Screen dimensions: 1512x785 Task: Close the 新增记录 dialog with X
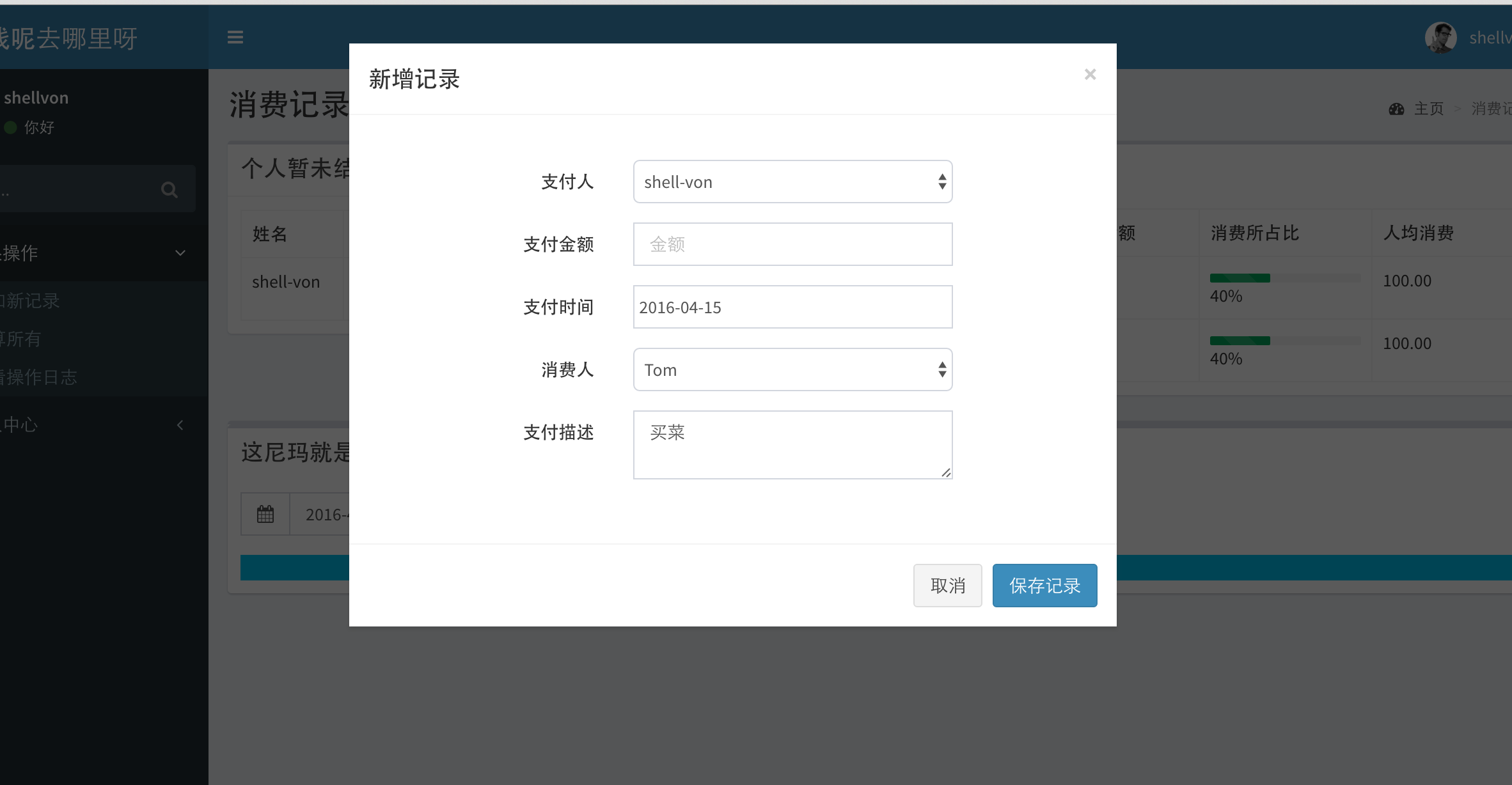pyautogui.click(x=1090, y=75)
